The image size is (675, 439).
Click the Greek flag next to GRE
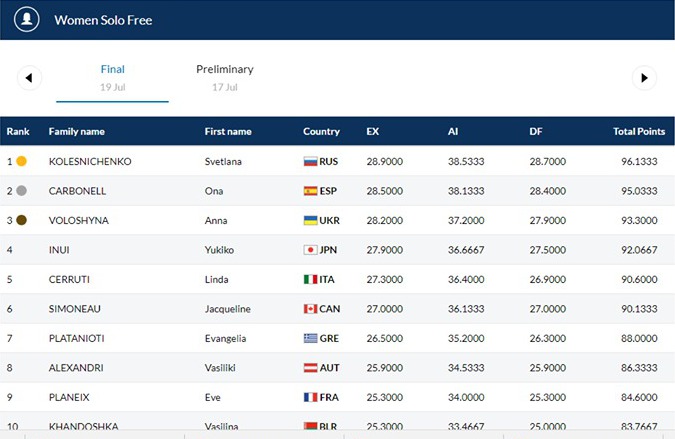[310, 338]
